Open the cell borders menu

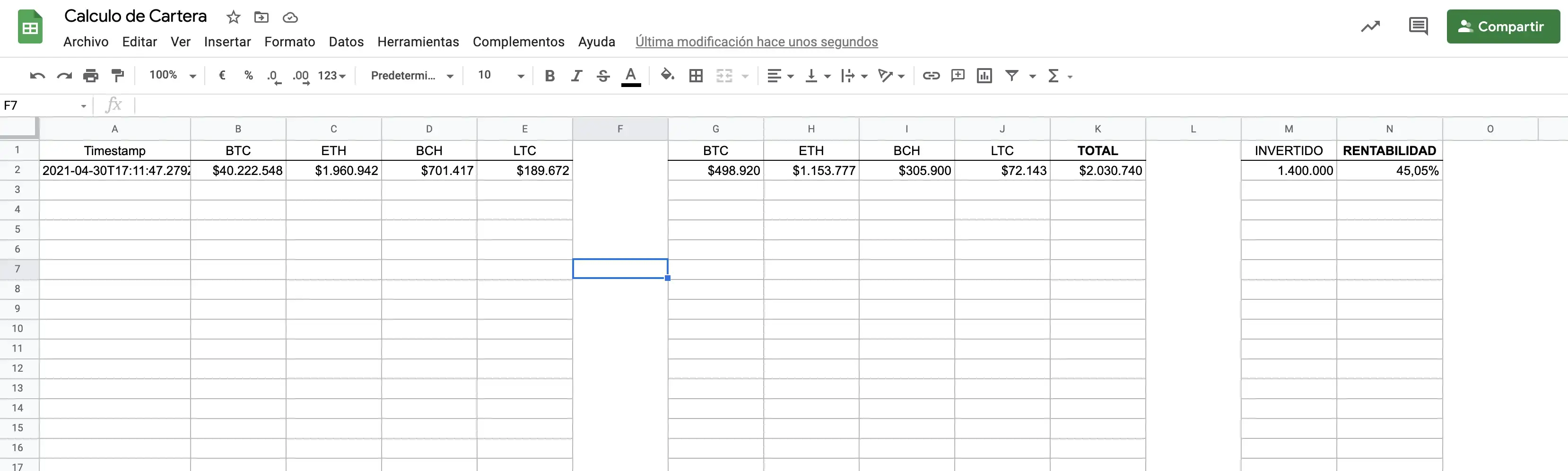(x=696, y=76)
